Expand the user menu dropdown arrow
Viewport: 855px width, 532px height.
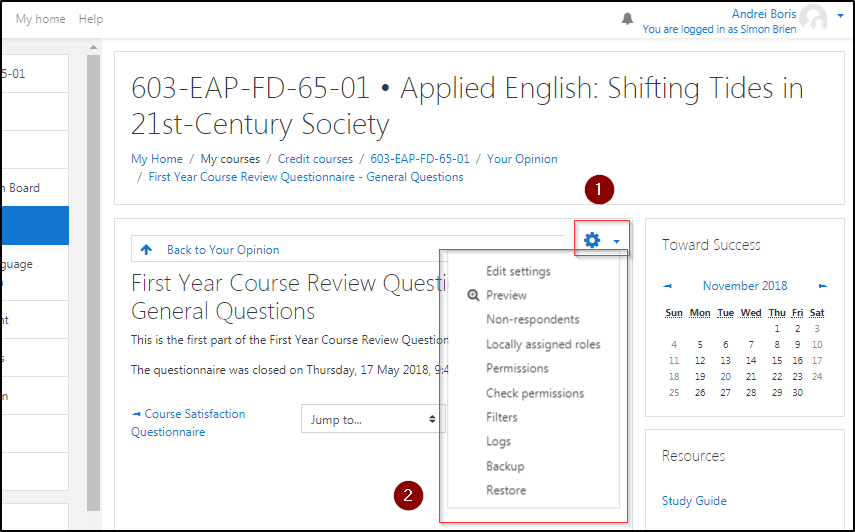841,18
